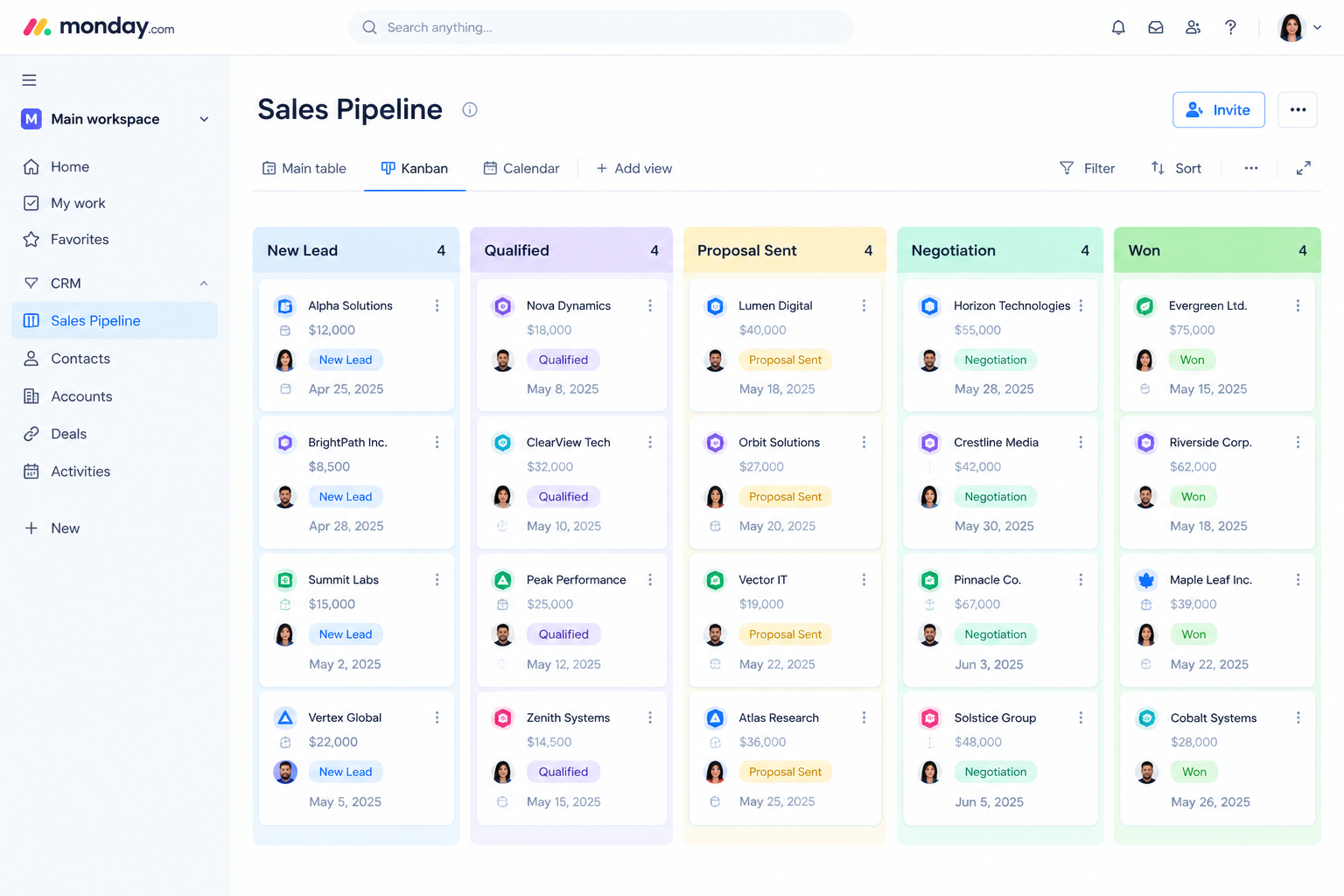Open the Sort options
The height and width of the screenshot is (896, 1344).
(x=1176, y=168)
